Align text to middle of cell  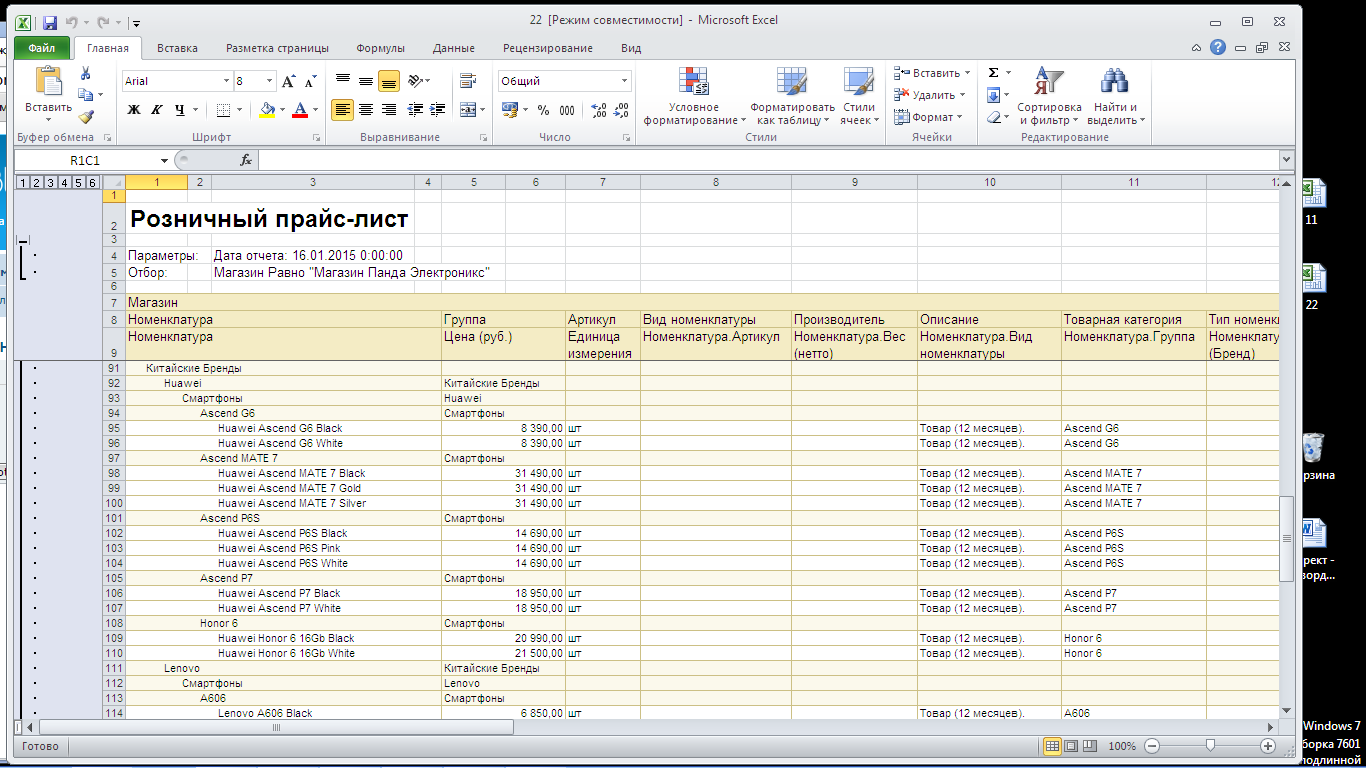(x=366, y=80)
